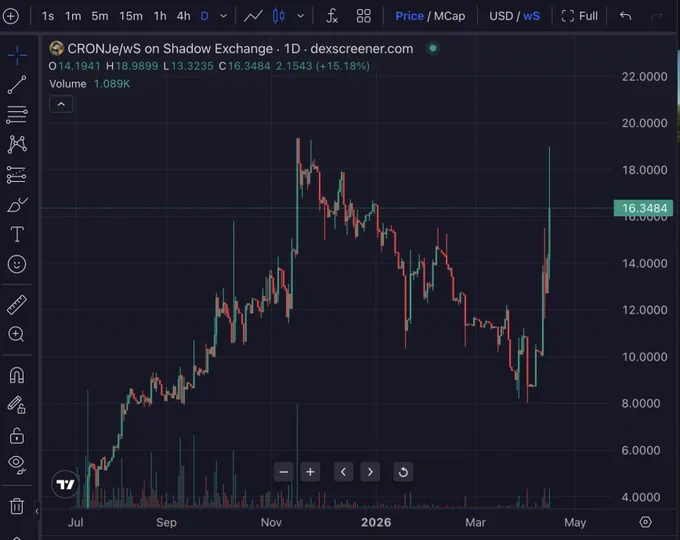This screenshot has width=680, height=540.
Task: Switch to line chart type
Action: tap(253, 16)
